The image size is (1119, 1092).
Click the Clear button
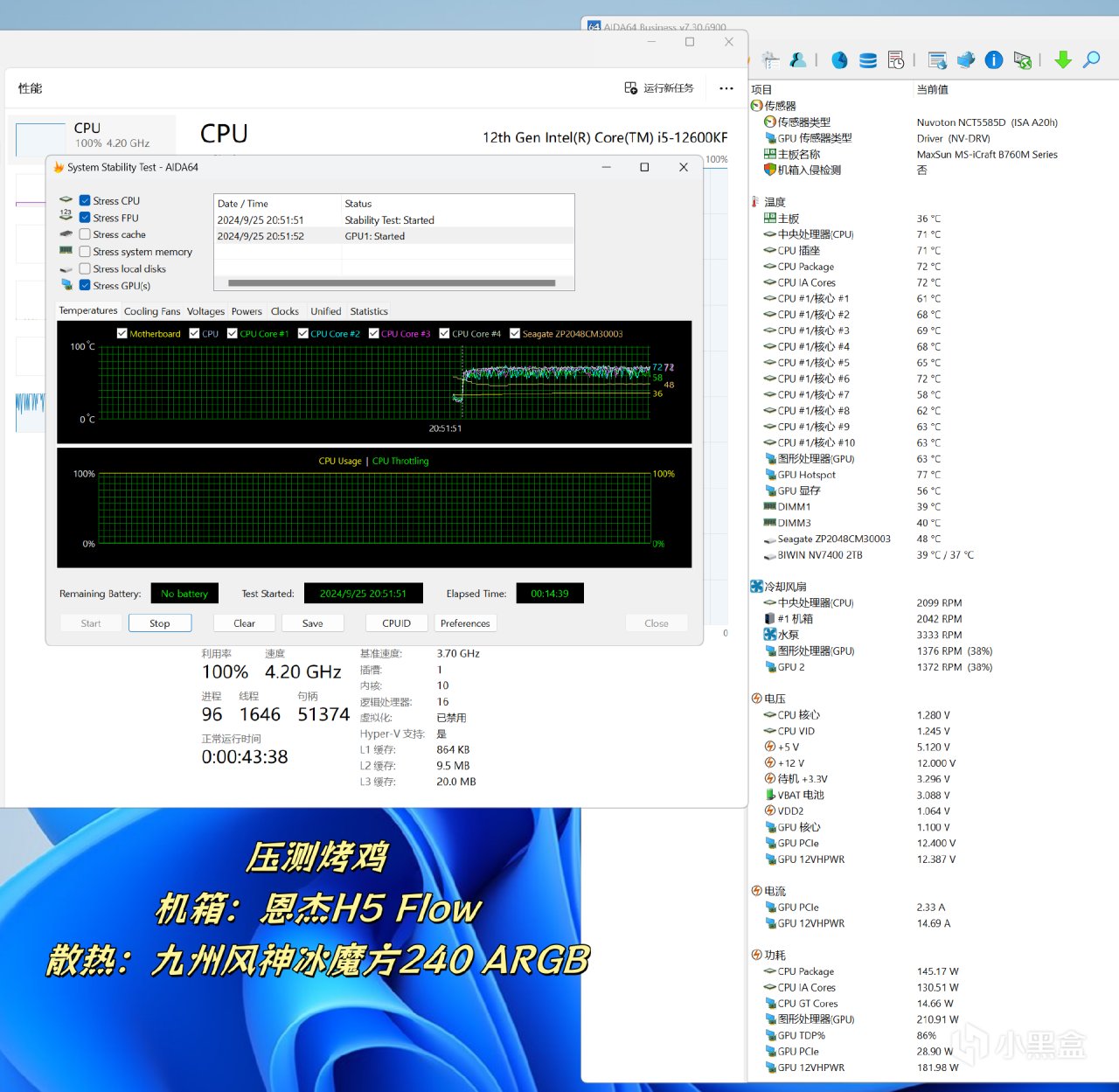click(245, 623)
